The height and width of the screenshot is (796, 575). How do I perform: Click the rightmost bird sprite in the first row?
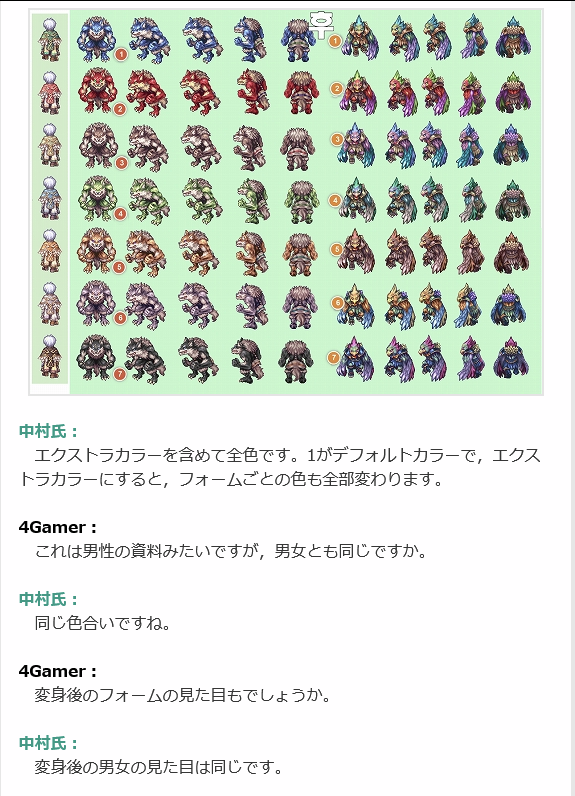[513, 37]
